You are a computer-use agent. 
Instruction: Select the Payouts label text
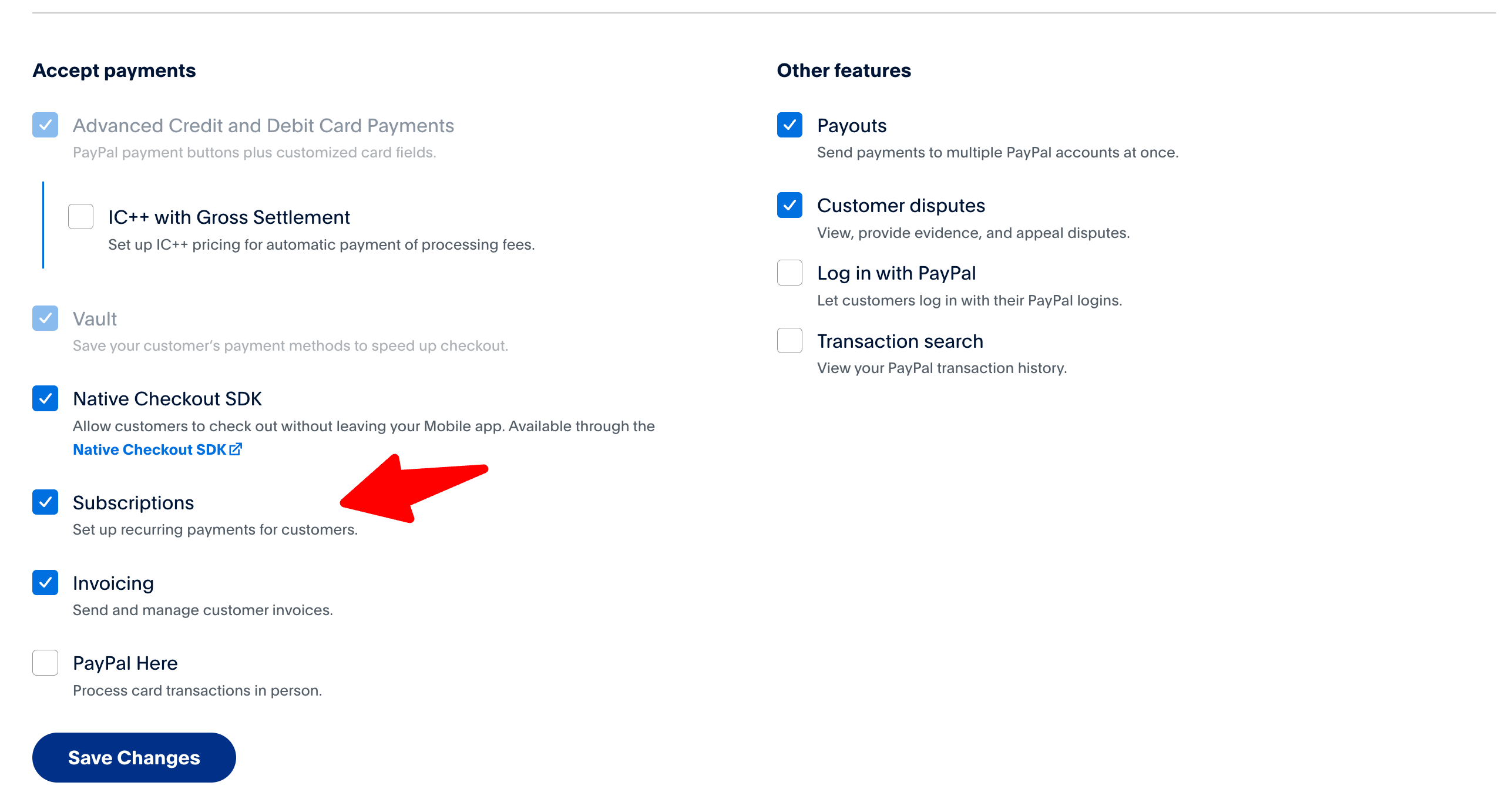(852, 126)
